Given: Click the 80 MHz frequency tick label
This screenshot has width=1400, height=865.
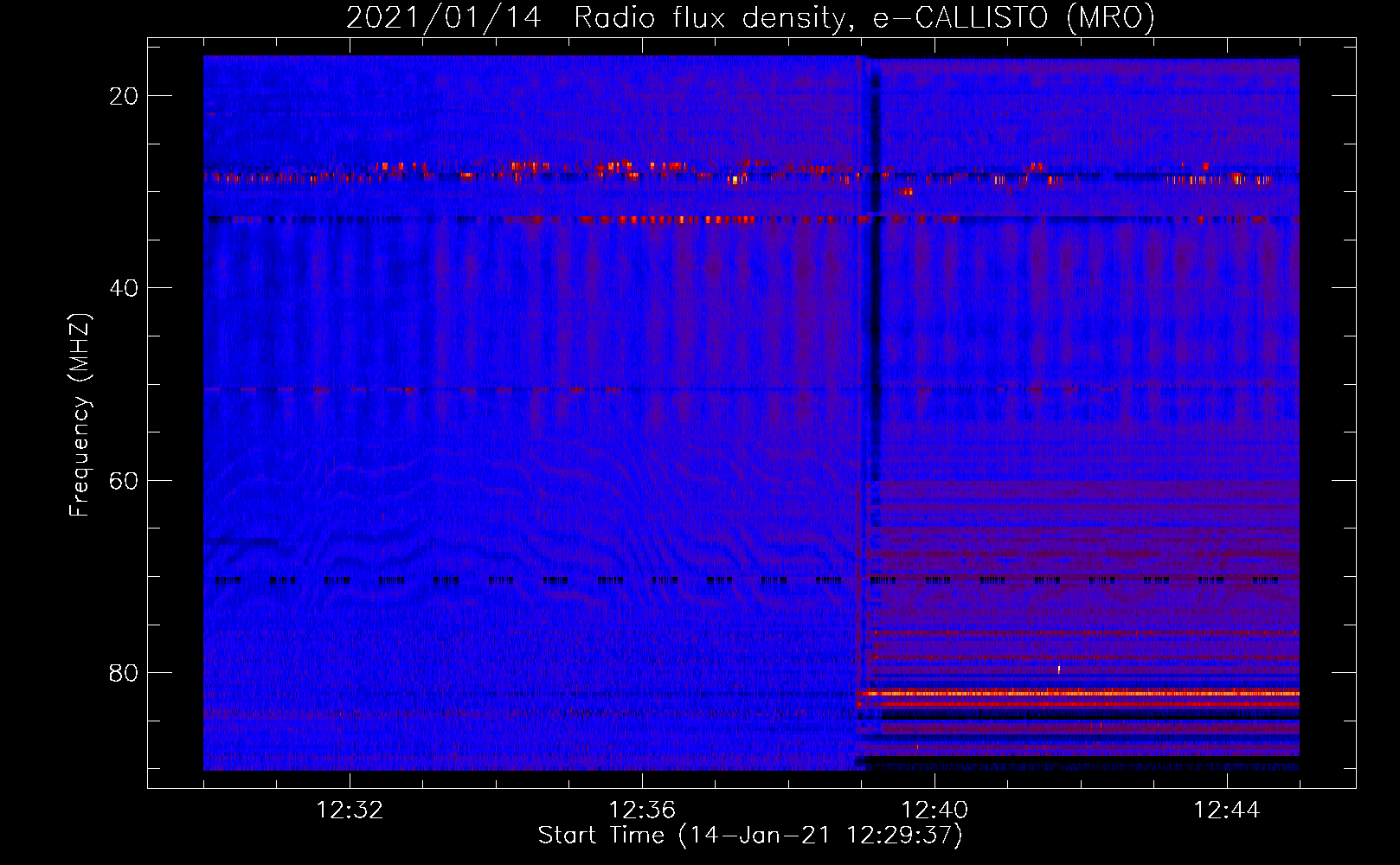Looking at the screenshot, I should [x=125, y=672].
